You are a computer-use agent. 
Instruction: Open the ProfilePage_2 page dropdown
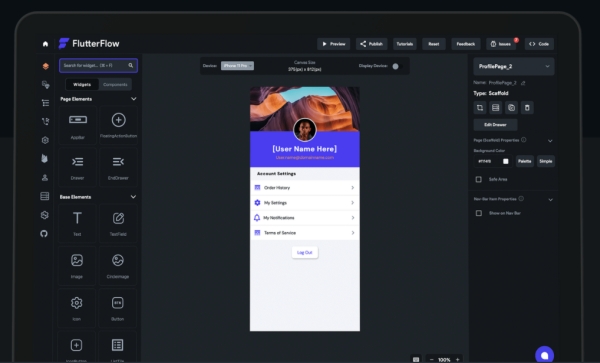[514, 66]
